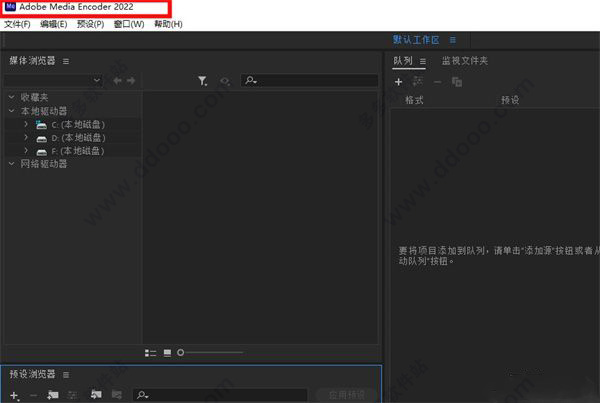The height and width of the screenshot is (403, 600).
Task: Open the 文件(F) menu
Action: [17, 24]
